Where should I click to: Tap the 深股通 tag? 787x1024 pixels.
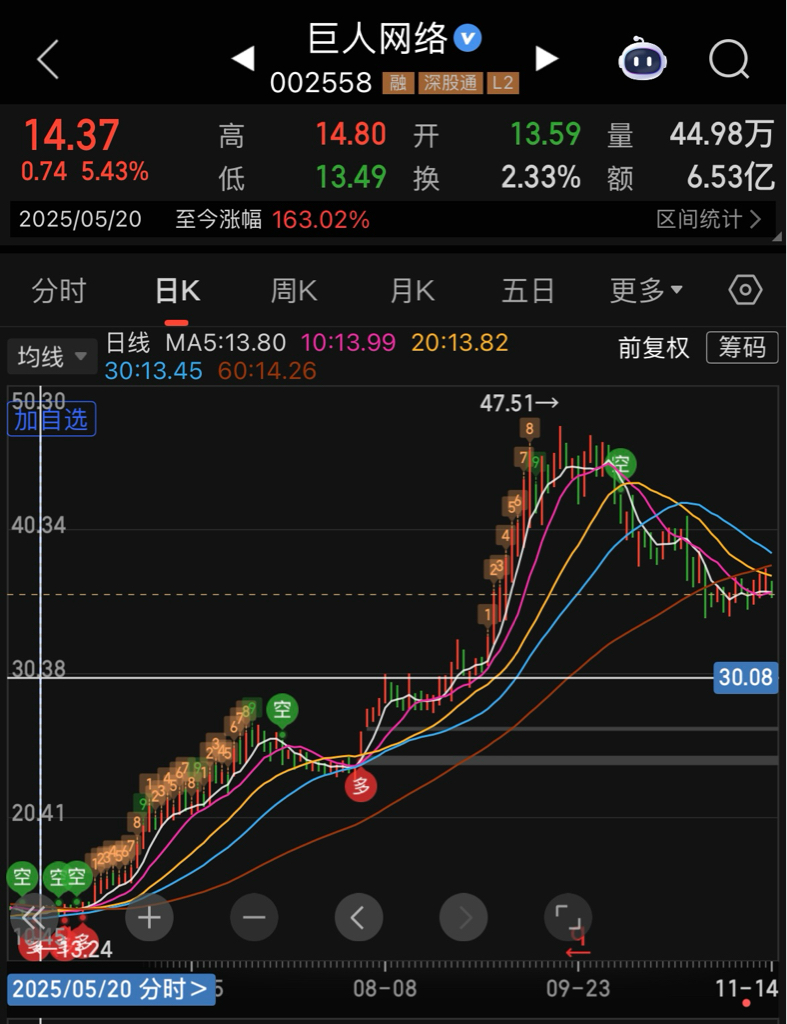click(x=450, y=83)
